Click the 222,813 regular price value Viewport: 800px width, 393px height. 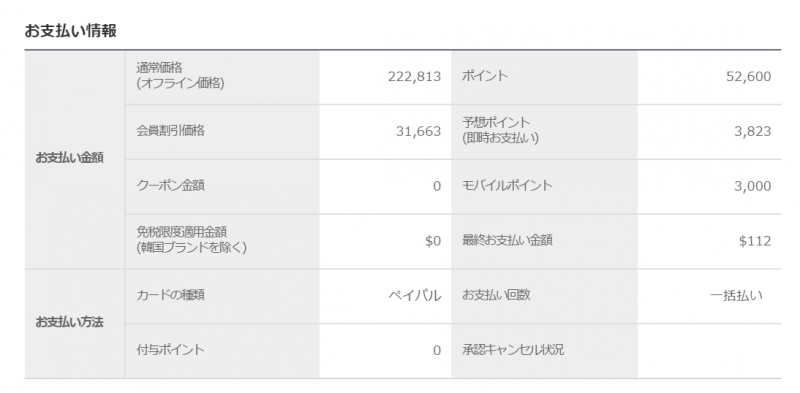click(x=414, y=77)
